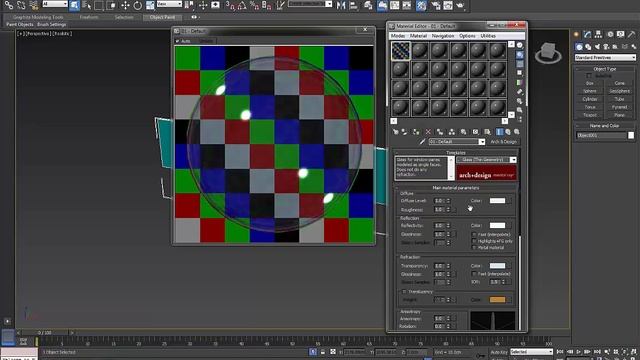Select the Rotate tool in the main toolbar
This screenshot has height=360, width=640.
coord(138,5)
